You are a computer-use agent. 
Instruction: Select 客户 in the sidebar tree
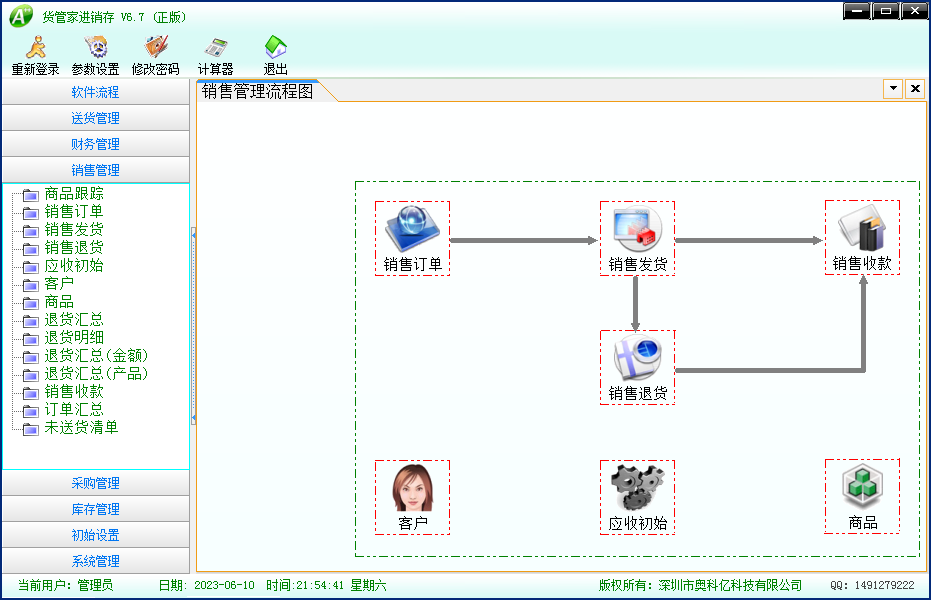59,284
